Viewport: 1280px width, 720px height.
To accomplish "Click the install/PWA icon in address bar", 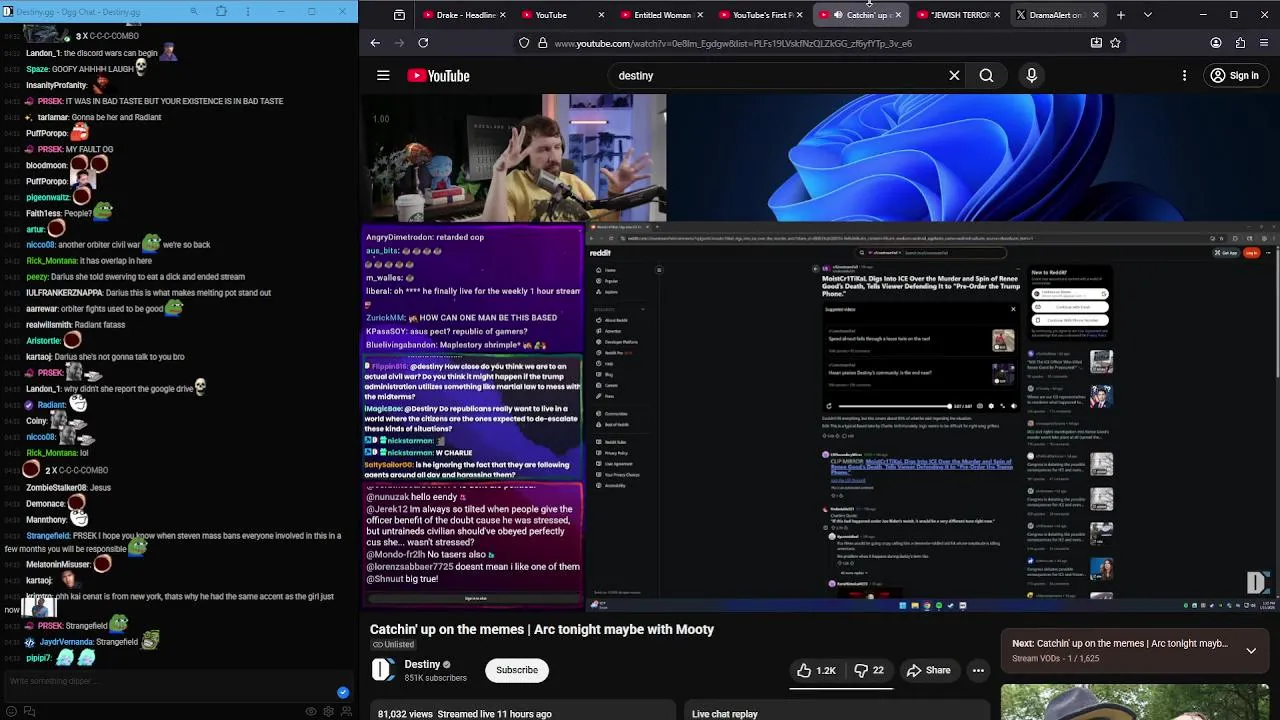I will click(1096, 43).
